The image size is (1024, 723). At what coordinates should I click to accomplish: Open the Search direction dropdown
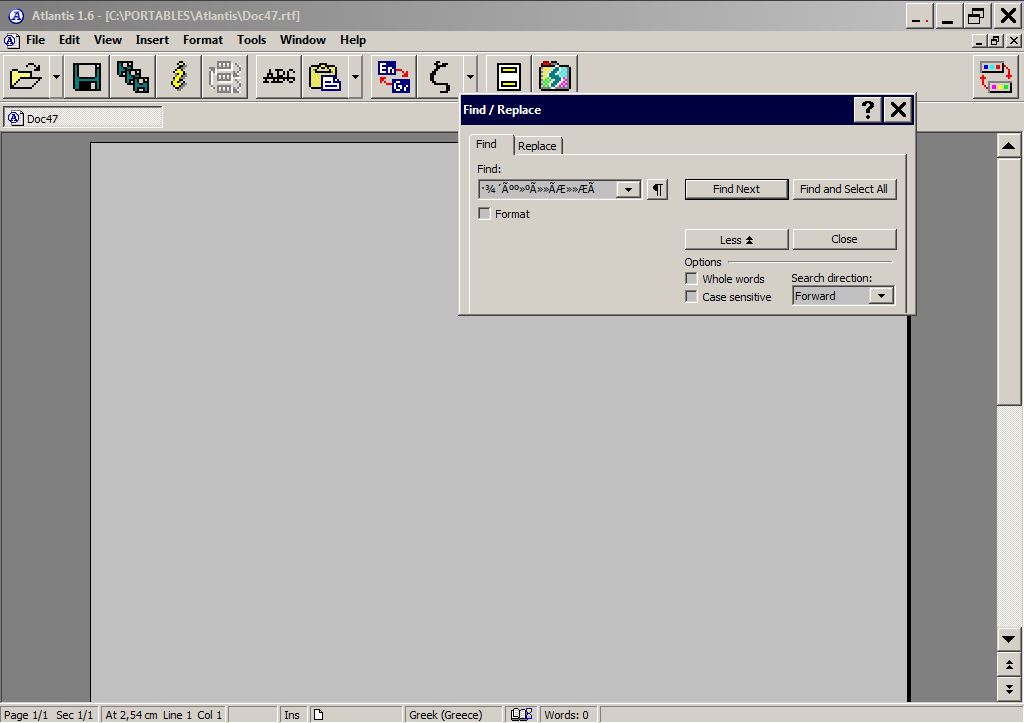click(881, 296)
